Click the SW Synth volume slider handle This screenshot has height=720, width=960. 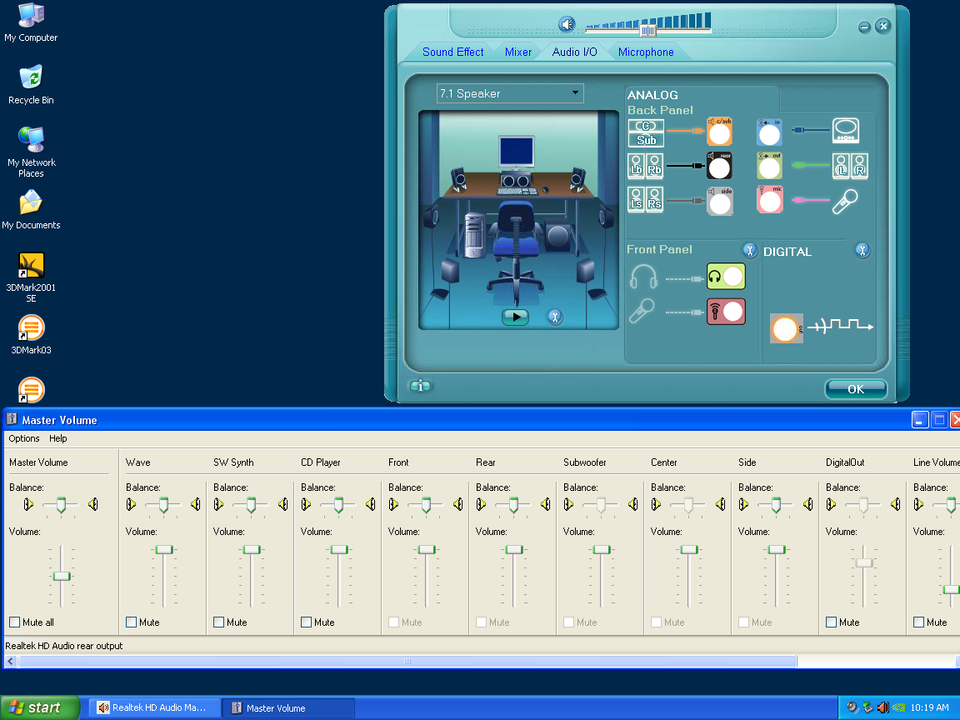pos(252,550)
